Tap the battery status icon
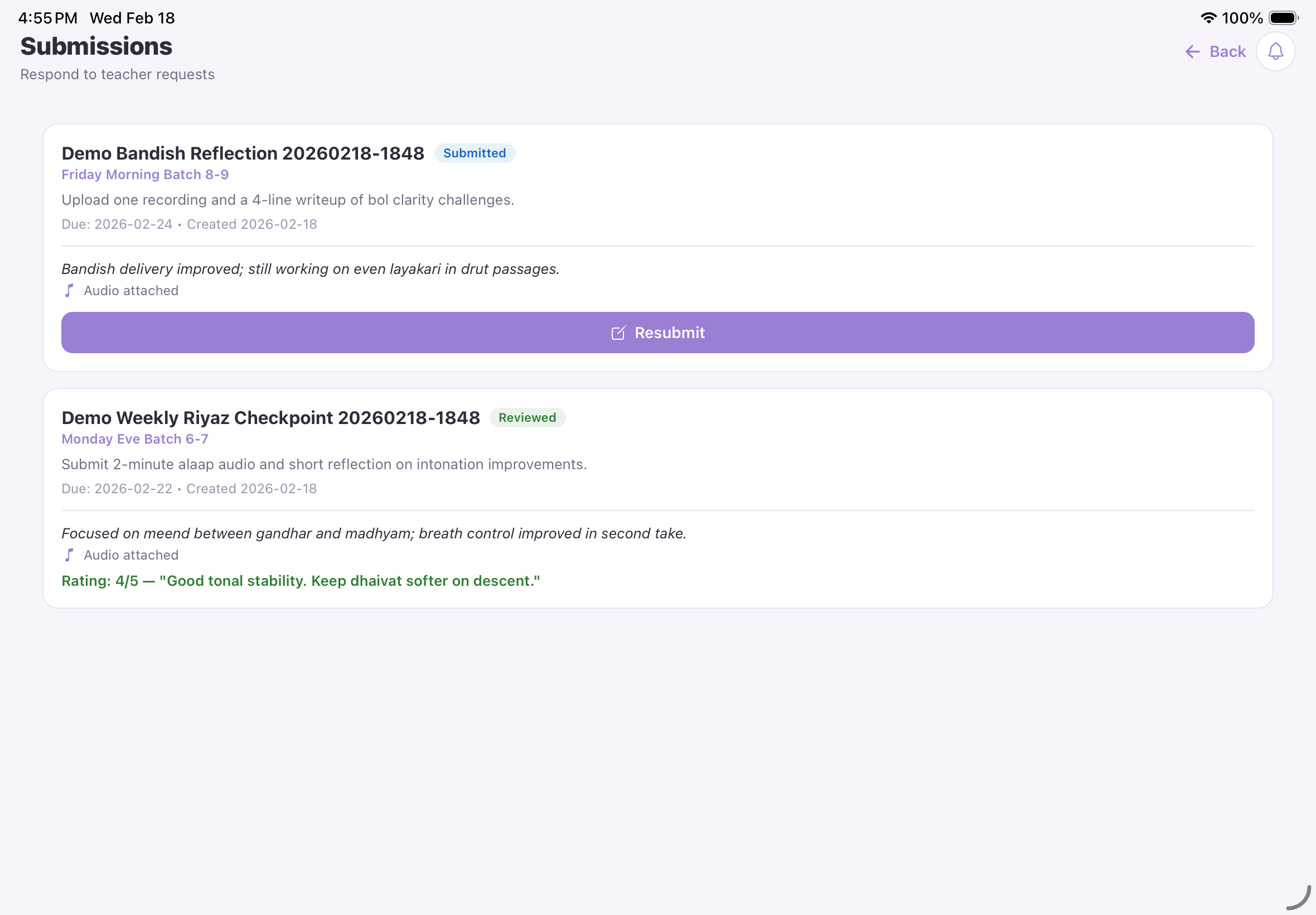This screenshot has height=915, width=1316. [x=1283, y=18]
